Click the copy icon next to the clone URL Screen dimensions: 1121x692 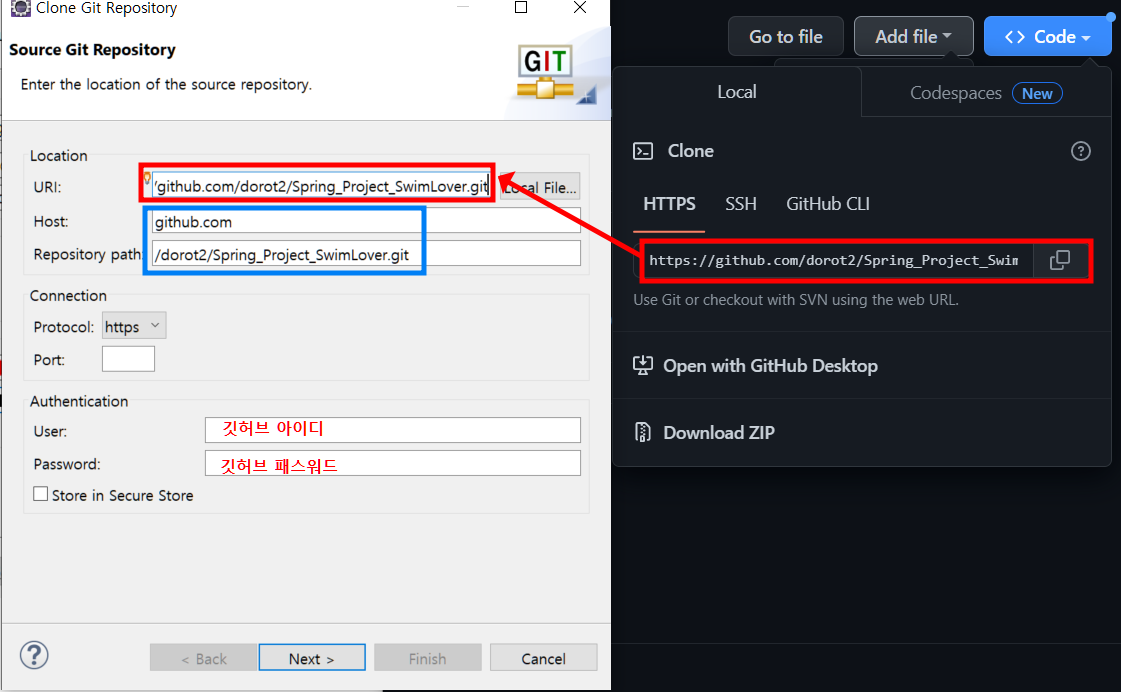(x=1059, y=259)
